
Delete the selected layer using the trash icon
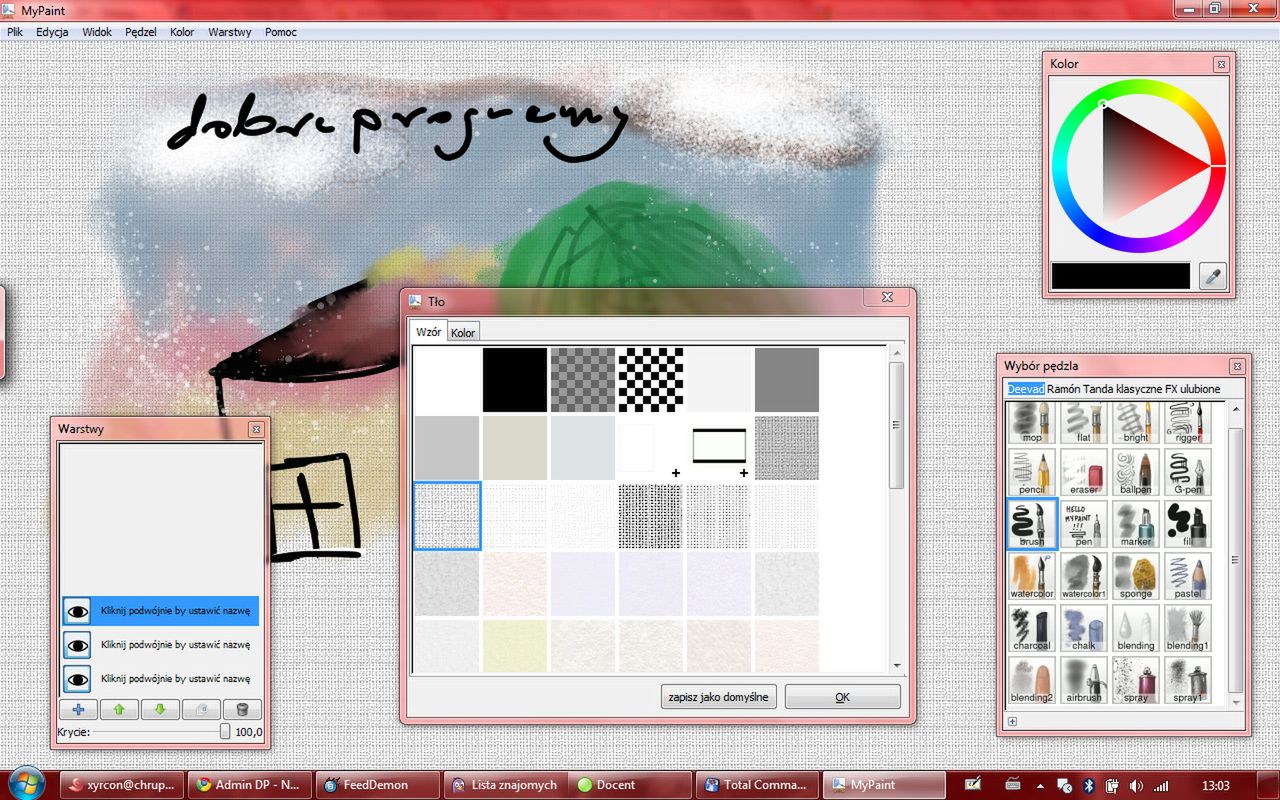point(241,709)
